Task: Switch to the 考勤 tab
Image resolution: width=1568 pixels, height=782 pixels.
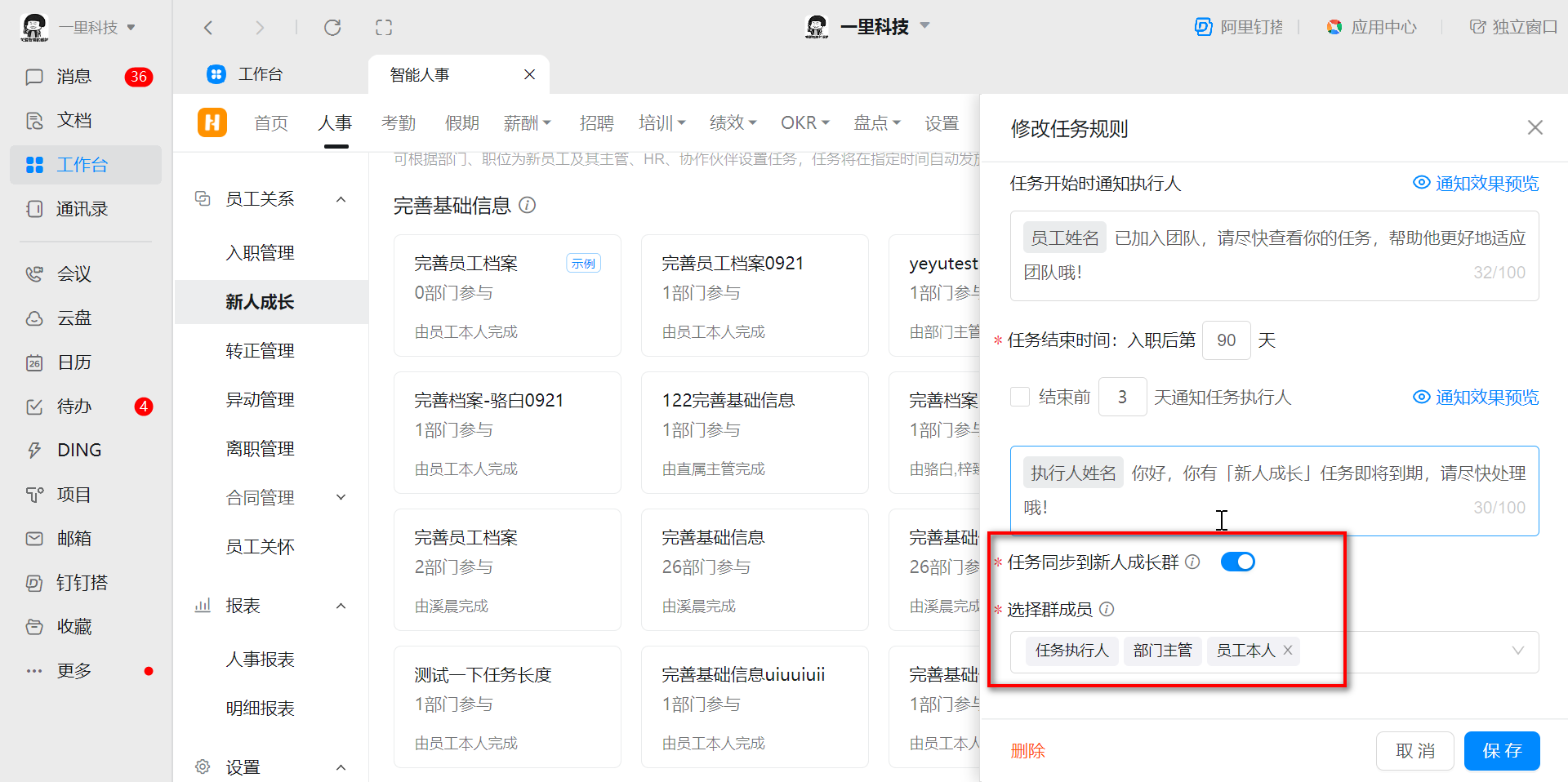Action: tap(399, 123)
